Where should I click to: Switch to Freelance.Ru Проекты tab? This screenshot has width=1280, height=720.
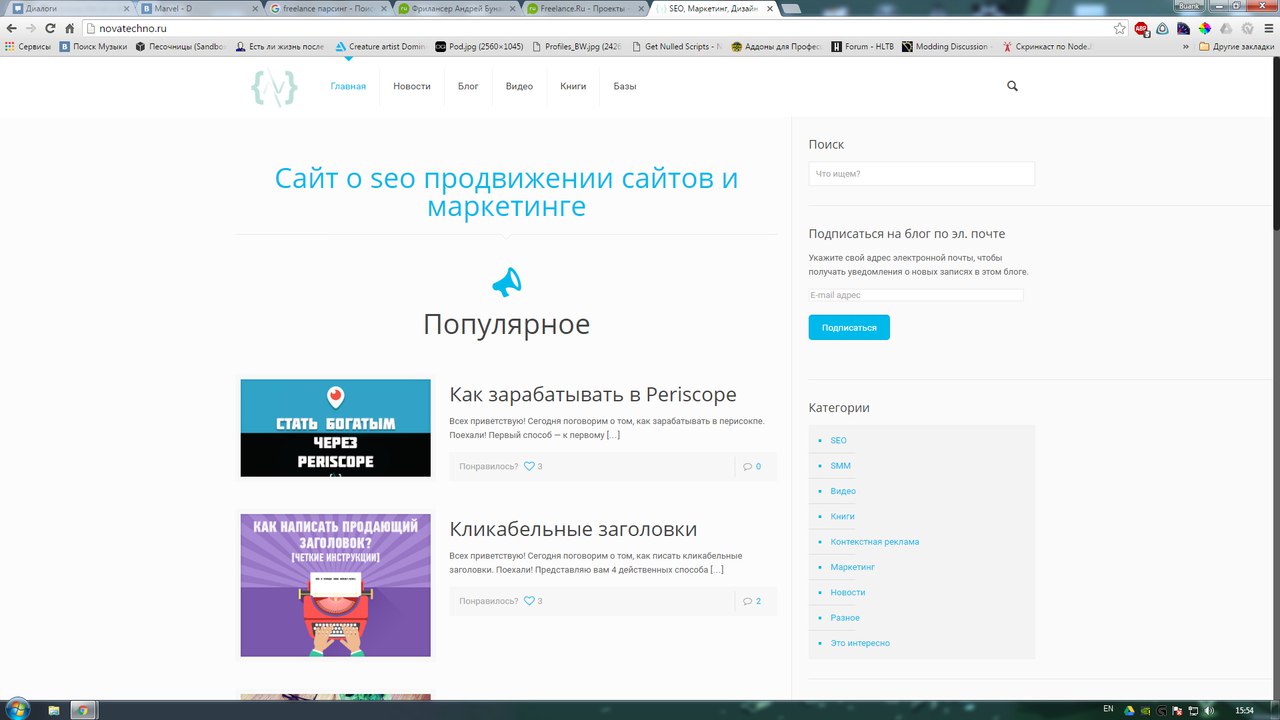(x=585, y=8)
